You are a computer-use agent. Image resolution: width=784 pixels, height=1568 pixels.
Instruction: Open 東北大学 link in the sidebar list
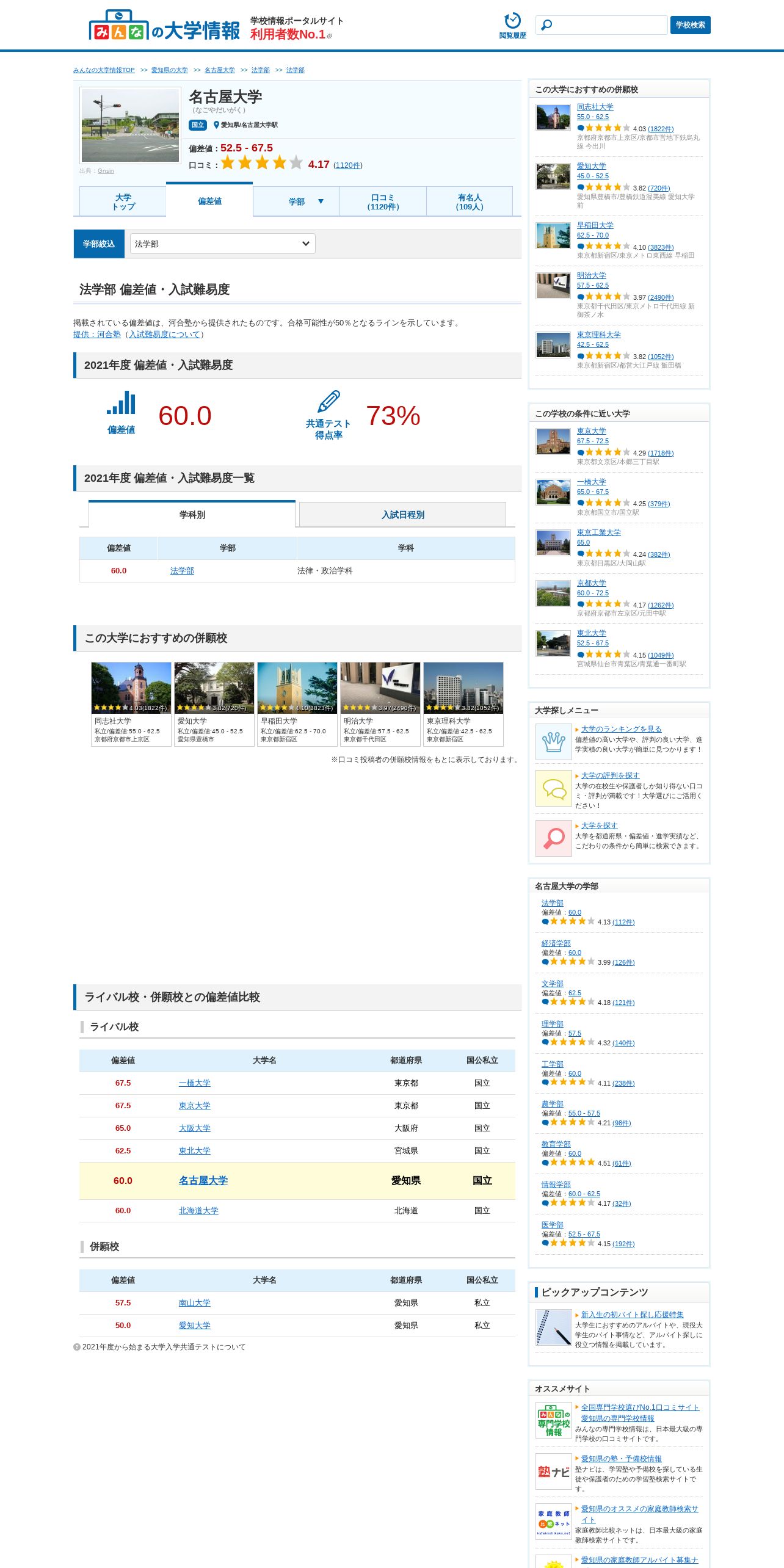click(x=591, y=633)
